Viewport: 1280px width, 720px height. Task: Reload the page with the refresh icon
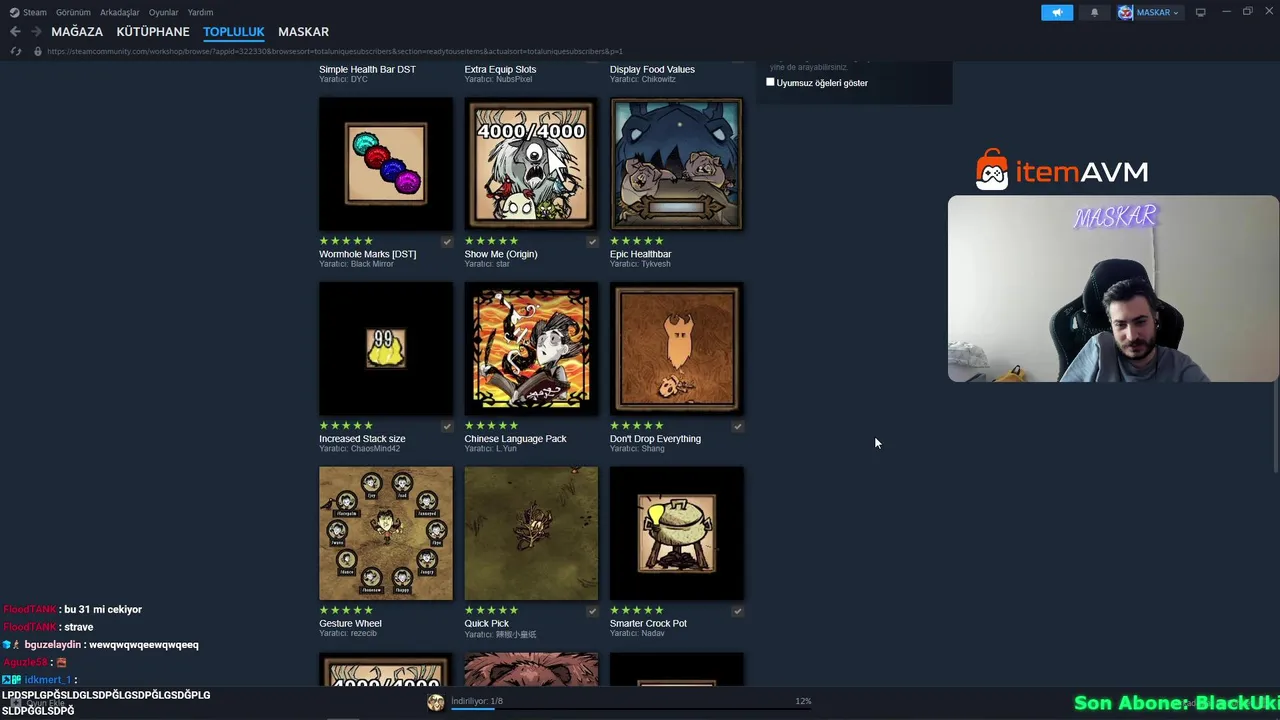pos(15,51)
